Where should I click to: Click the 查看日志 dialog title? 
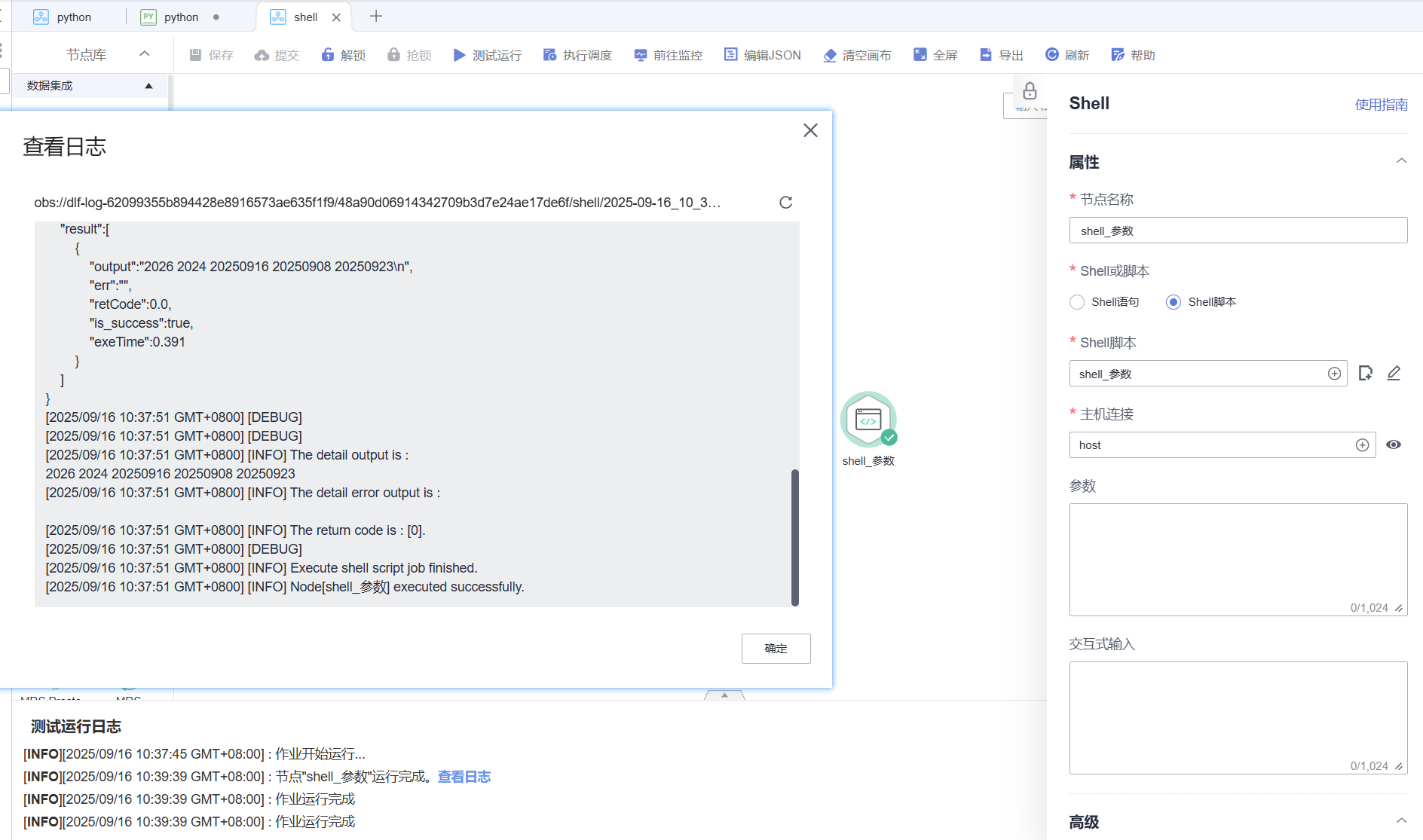click(x=65, y=146)
